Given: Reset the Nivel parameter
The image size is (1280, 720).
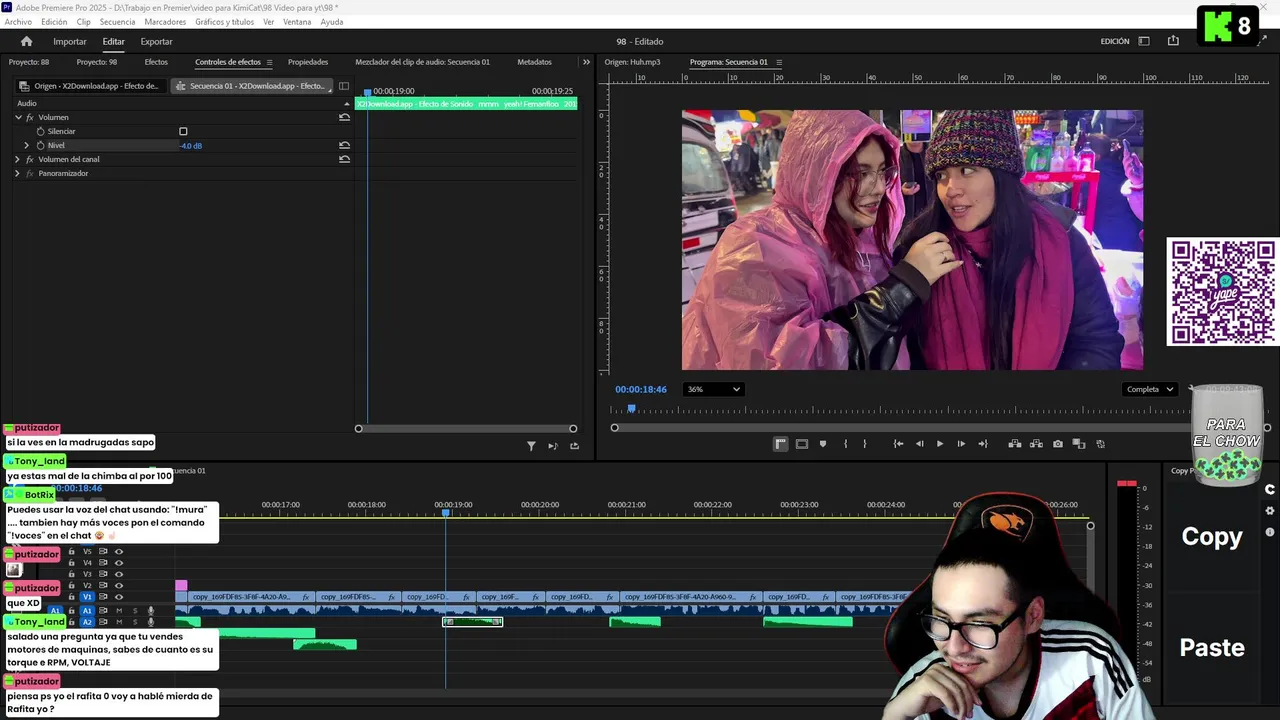Looking at the screenshot, I should click(344, 145).
